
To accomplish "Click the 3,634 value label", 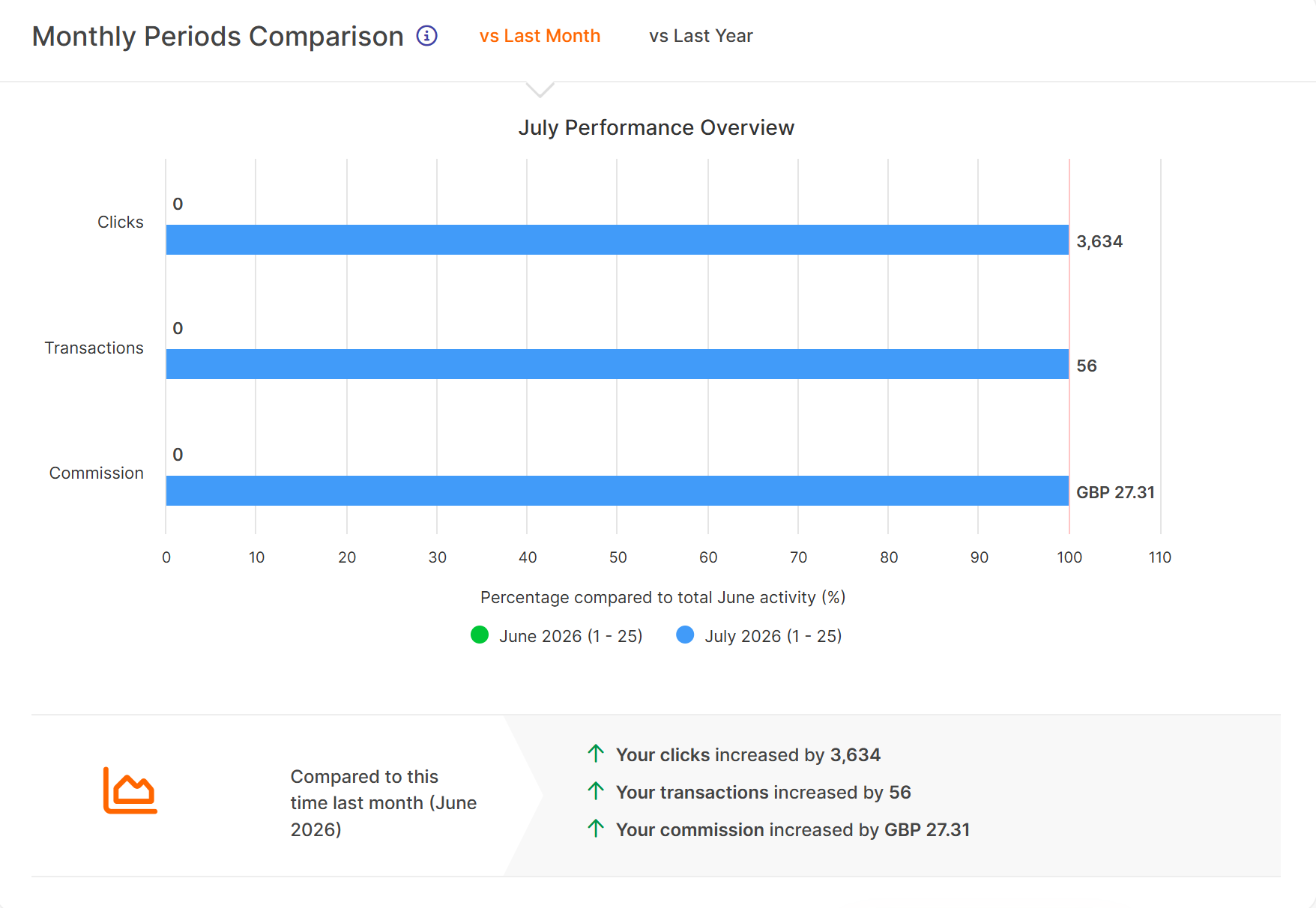I will tap(1099, 241).
